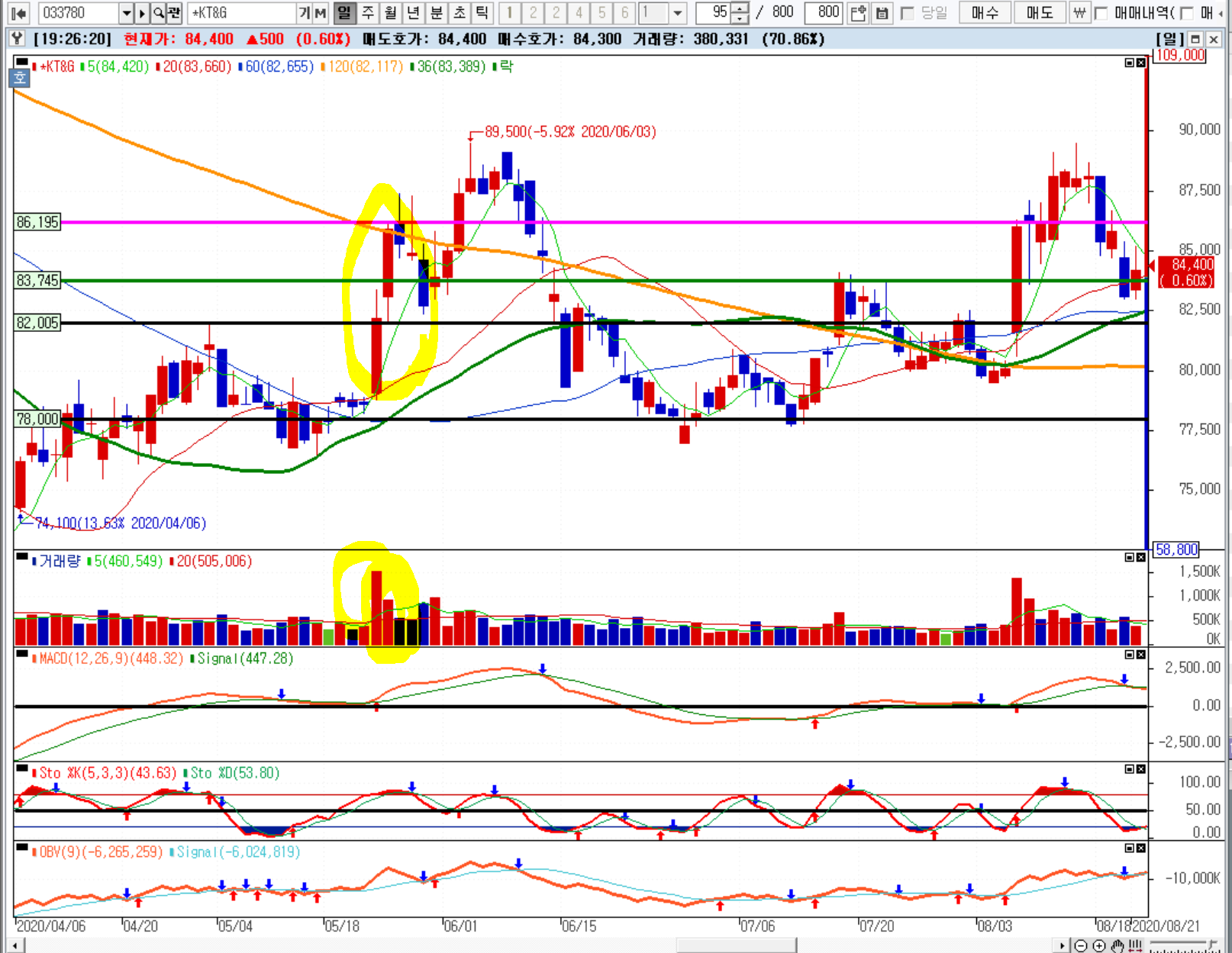
Task: Switch to the 초 second period
Action: [460, 13]
